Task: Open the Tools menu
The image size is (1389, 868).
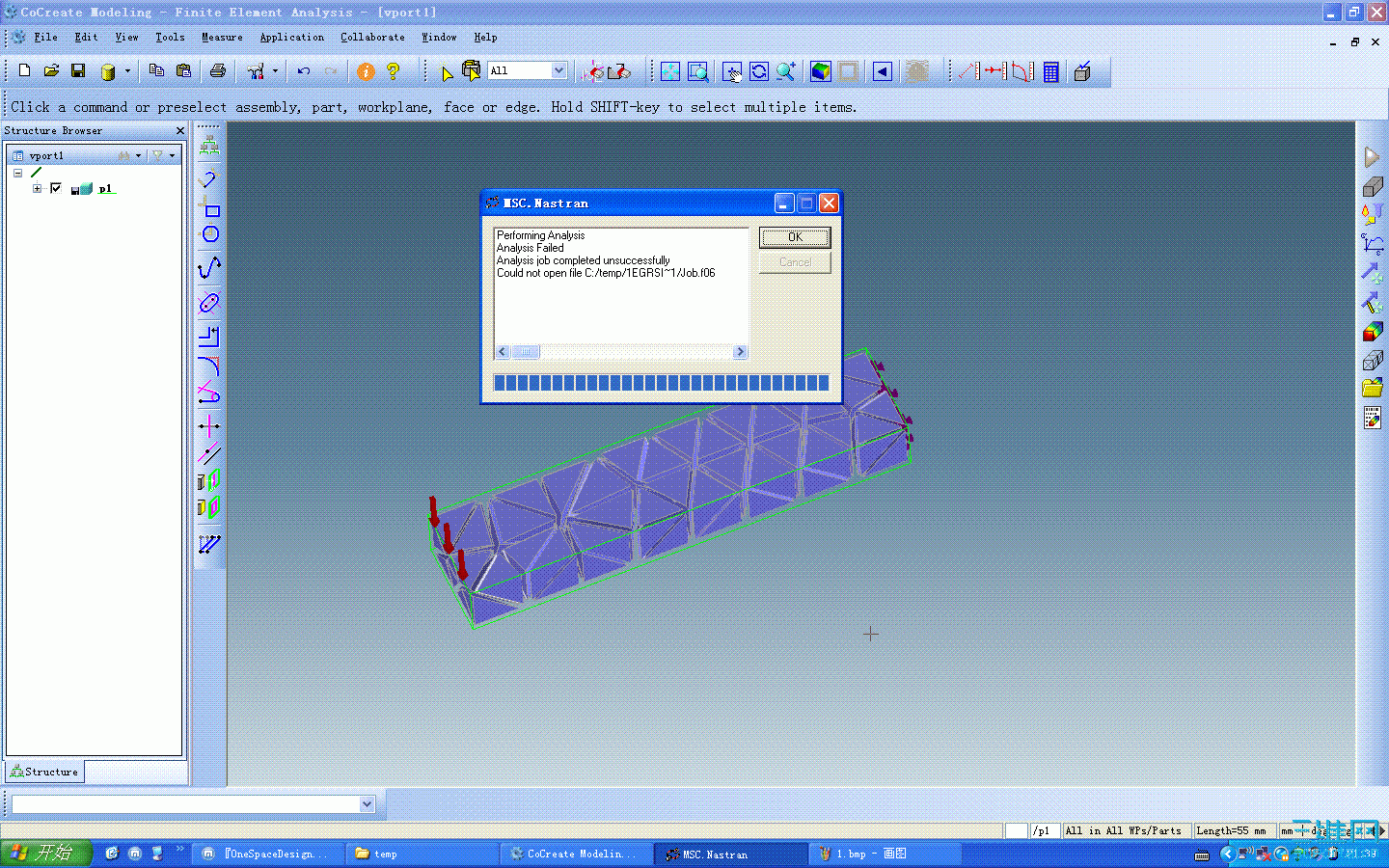Action: pos(170,37)
